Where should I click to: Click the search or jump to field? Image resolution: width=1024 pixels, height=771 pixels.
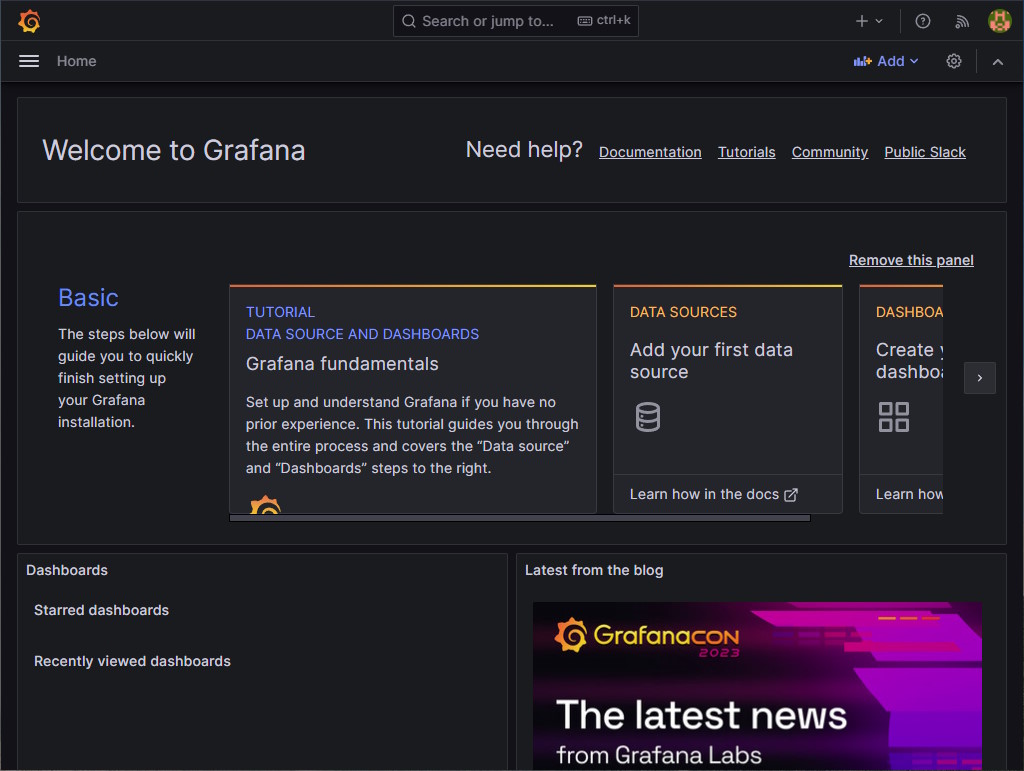515,20
